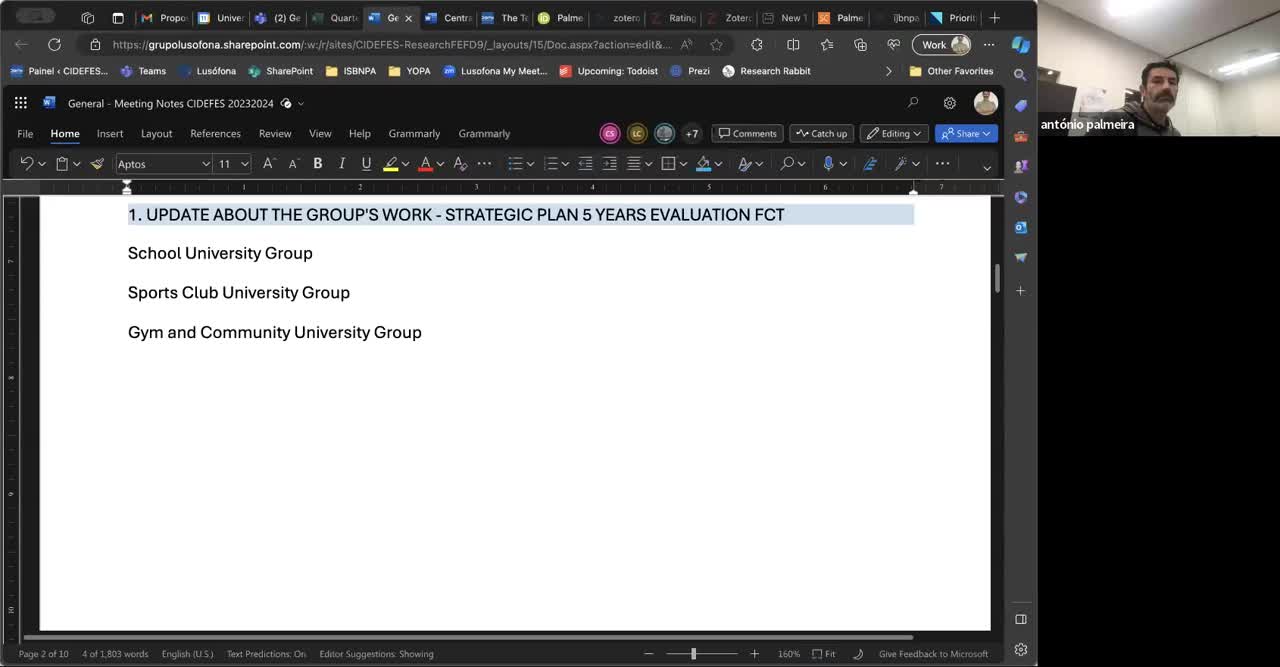
Task: Zoom out with minus button
Action: tap(649, 654)
